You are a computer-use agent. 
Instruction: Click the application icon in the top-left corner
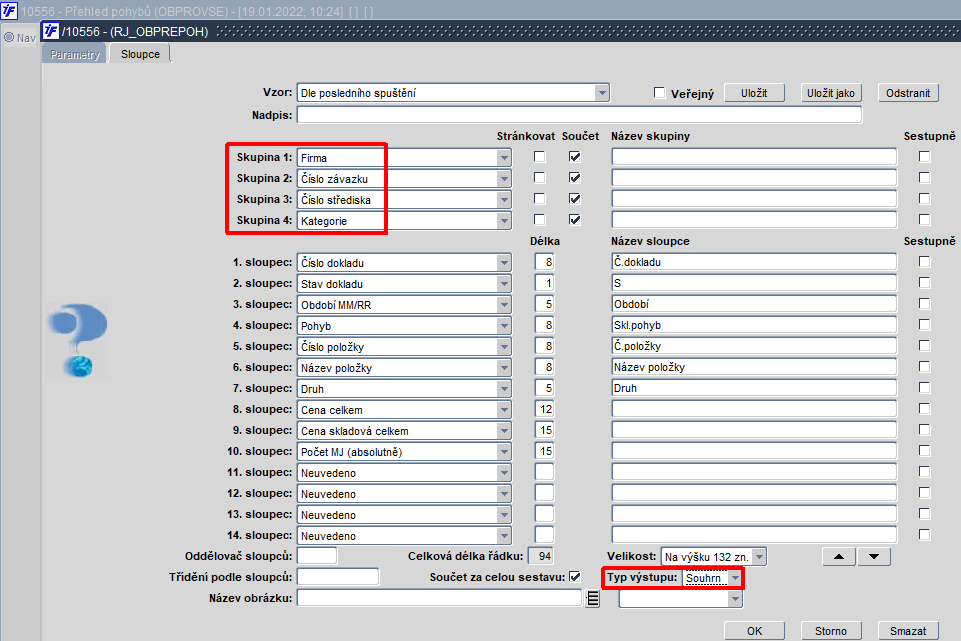[x=9, y=10]
